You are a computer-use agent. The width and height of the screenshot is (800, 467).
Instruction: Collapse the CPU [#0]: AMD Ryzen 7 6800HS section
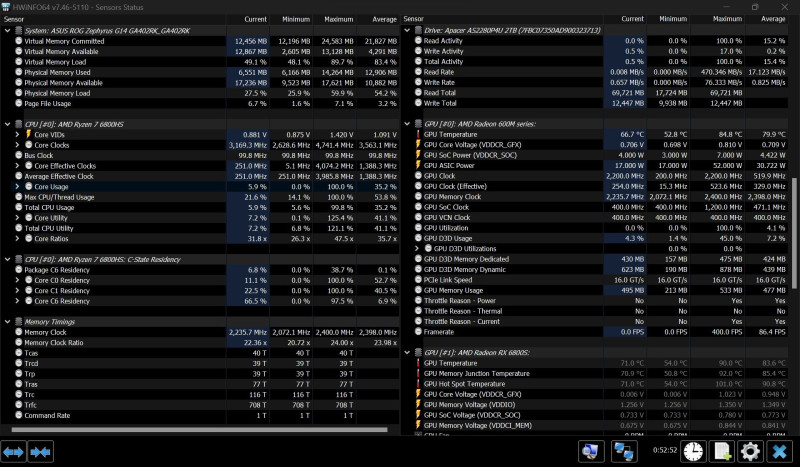click(8, 124)
